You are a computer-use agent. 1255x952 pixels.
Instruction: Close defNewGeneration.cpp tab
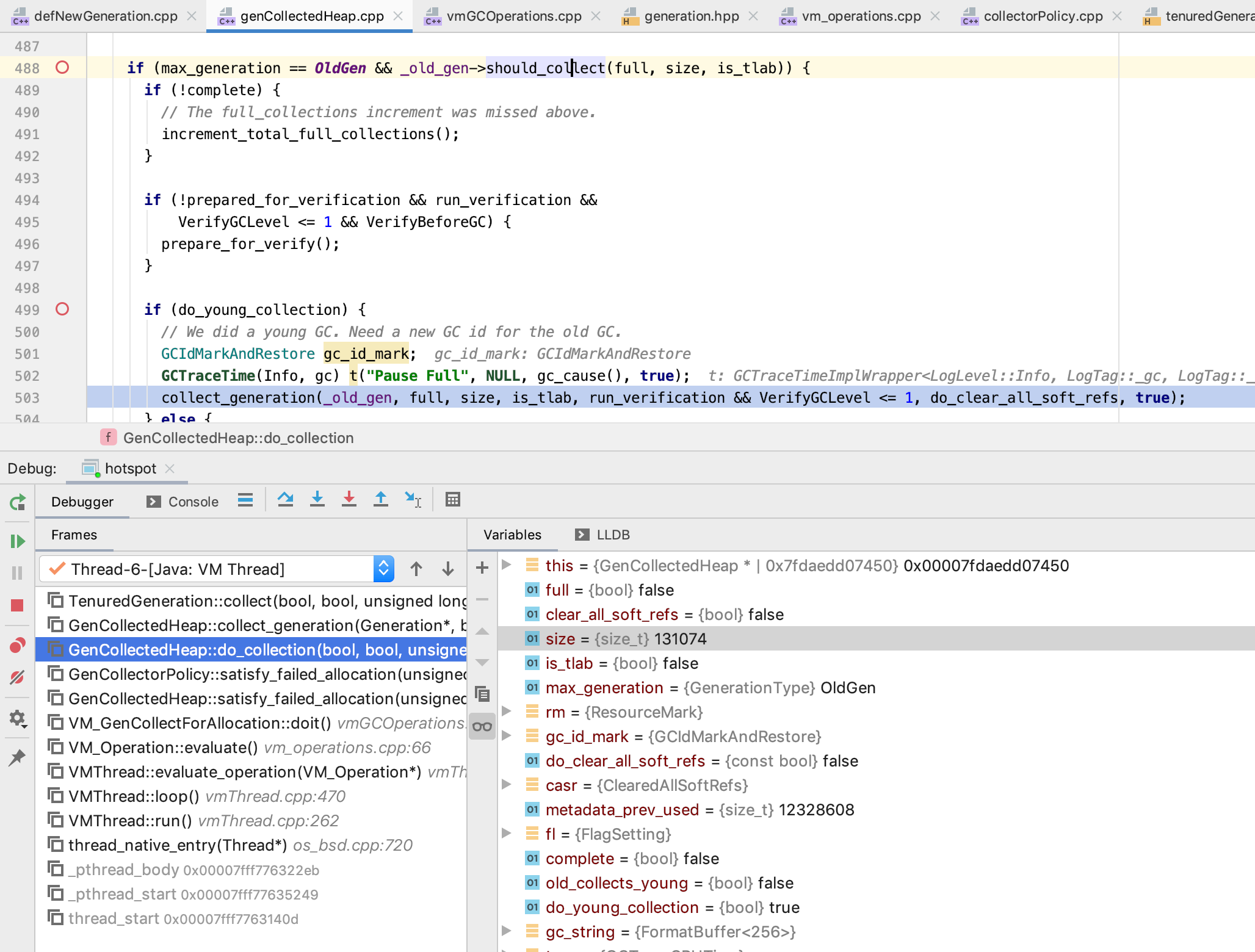[x=192, y=16]
